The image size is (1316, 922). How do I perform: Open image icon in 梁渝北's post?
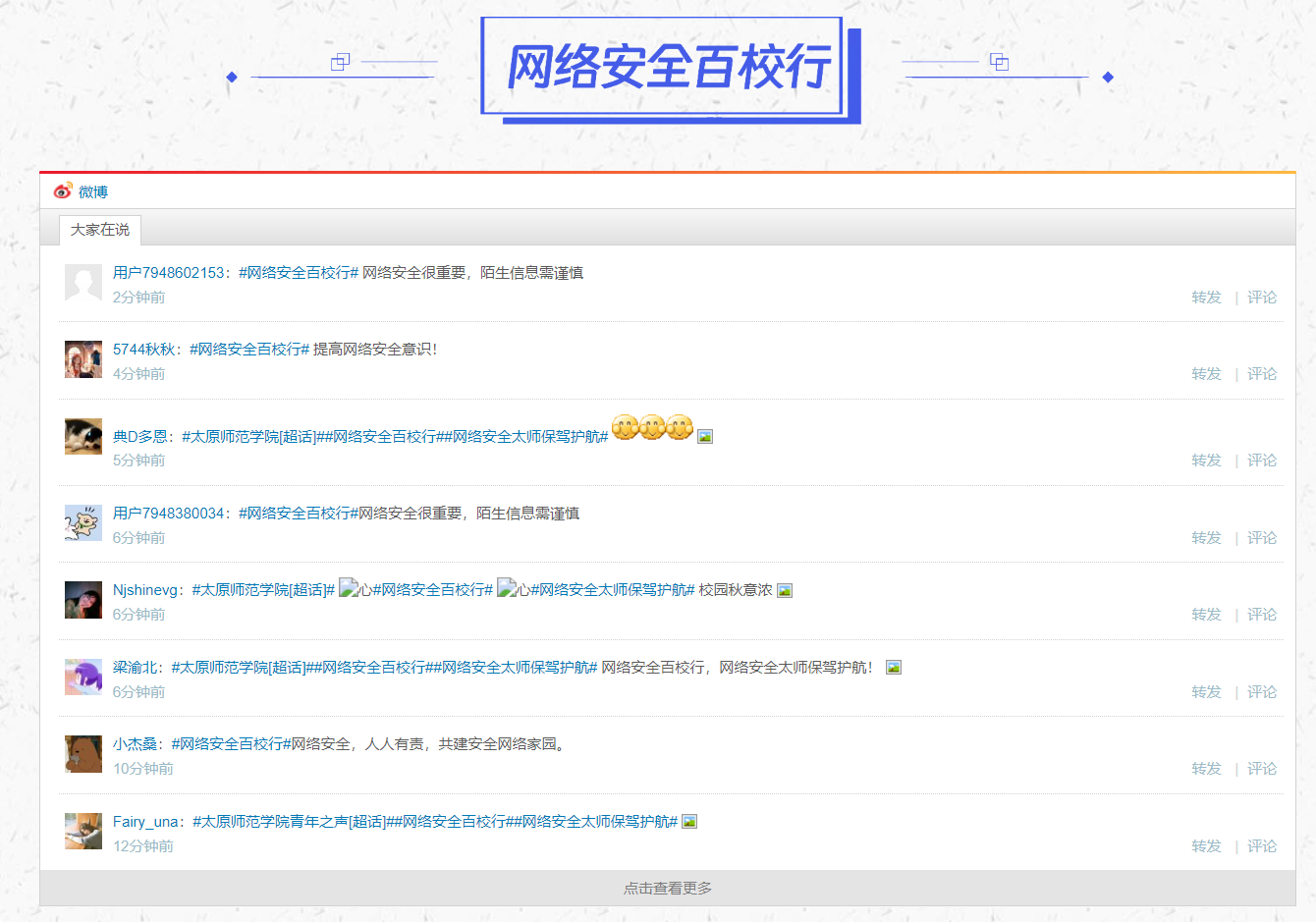(893, 668)
